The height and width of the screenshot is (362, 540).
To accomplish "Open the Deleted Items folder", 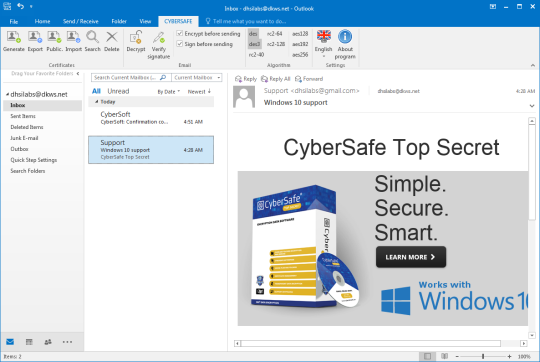I will [27, 127].
